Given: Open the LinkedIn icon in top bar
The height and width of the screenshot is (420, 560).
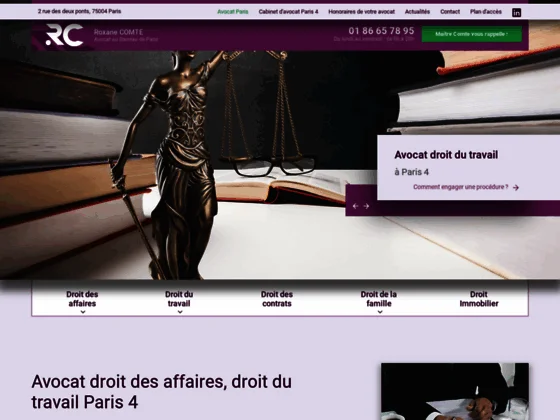Looking at the screenshot, I should [x=516, y=12].
